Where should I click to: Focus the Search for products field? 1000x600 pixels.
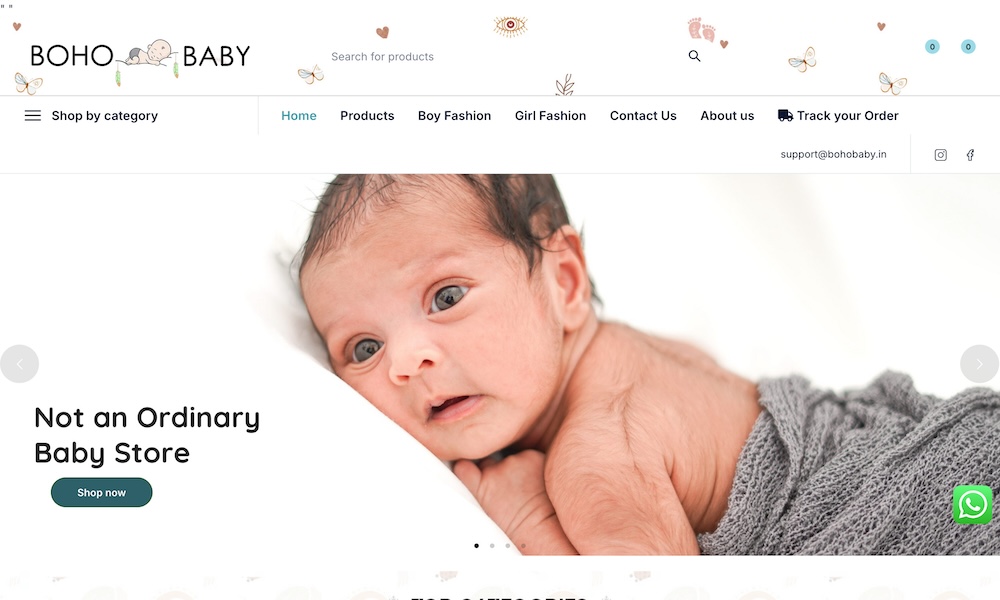(x=497, y=57)
